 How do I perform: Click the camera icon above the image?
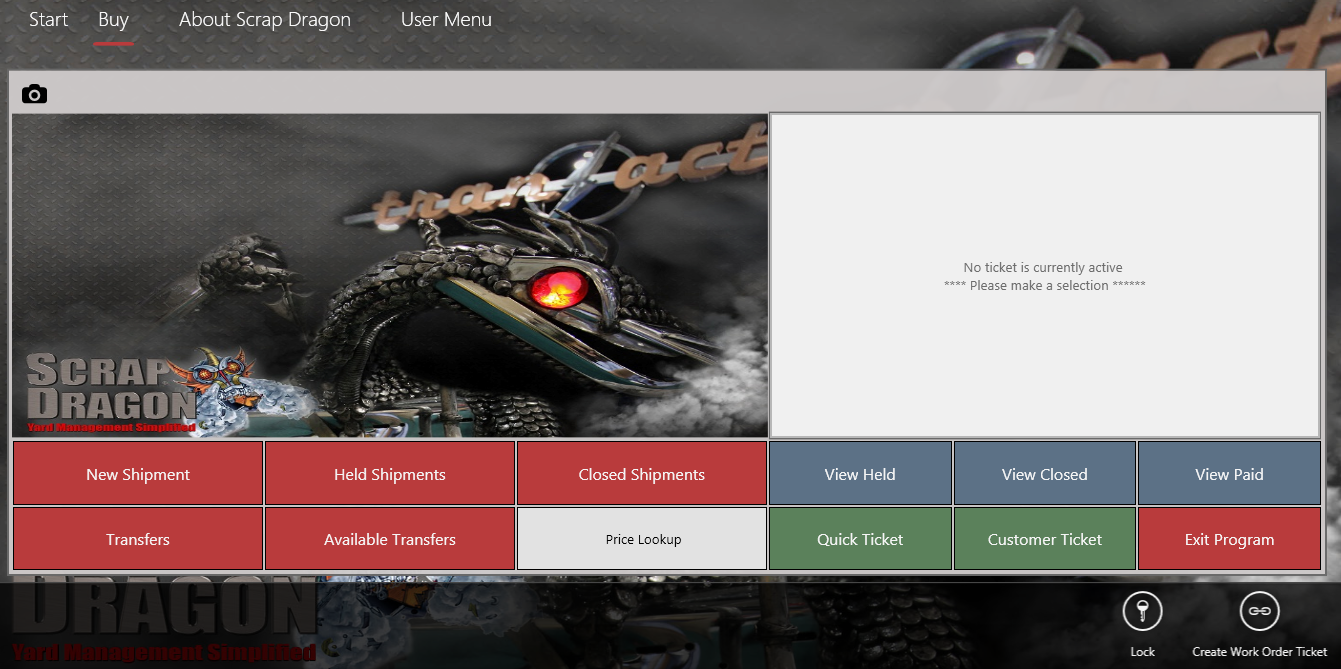[34, 94]
